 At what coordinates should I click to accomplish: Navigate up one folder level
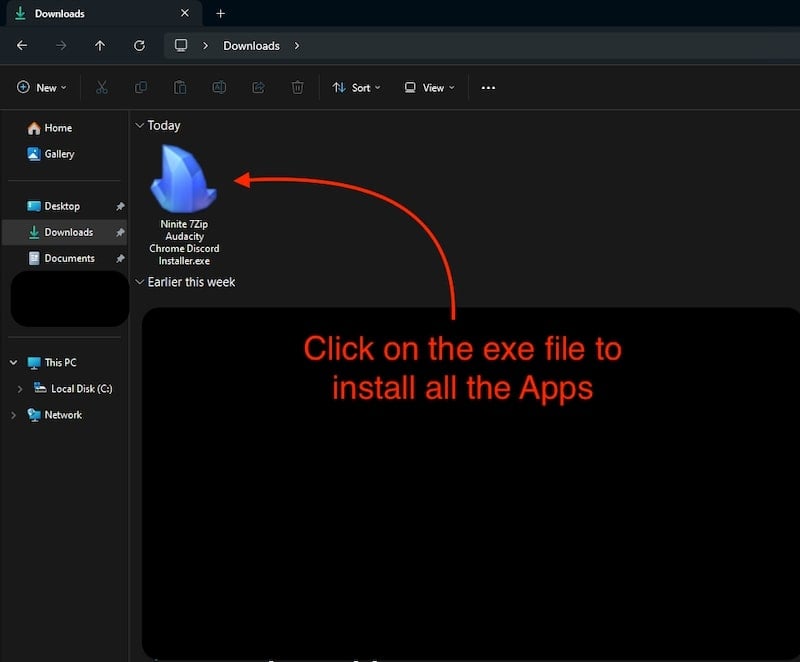pyautogui.click(x=100, y=45)
